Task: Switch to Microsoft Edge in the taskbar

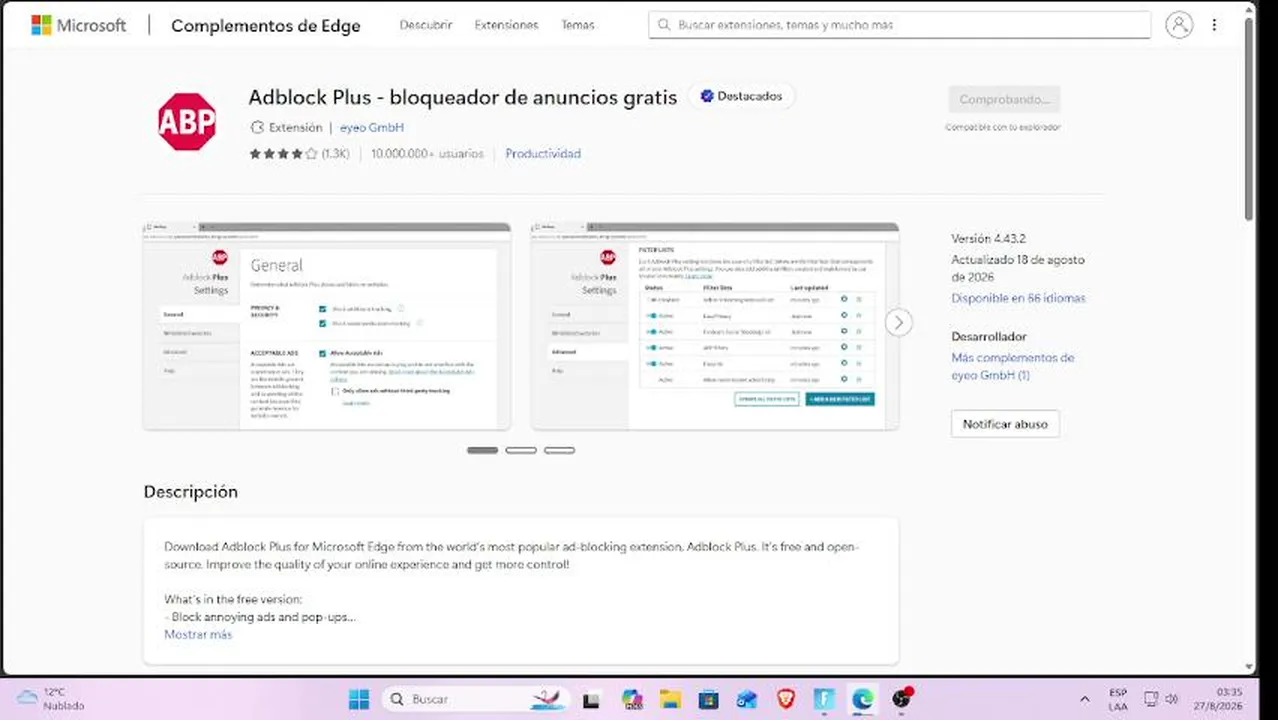Action: [862, 699]
